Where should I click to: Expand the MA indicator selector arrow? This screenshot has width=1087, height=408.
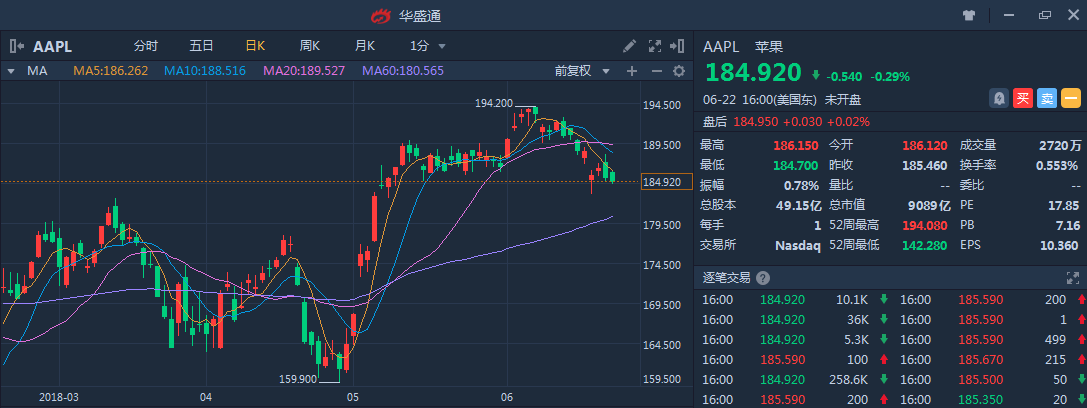point(11,71)
